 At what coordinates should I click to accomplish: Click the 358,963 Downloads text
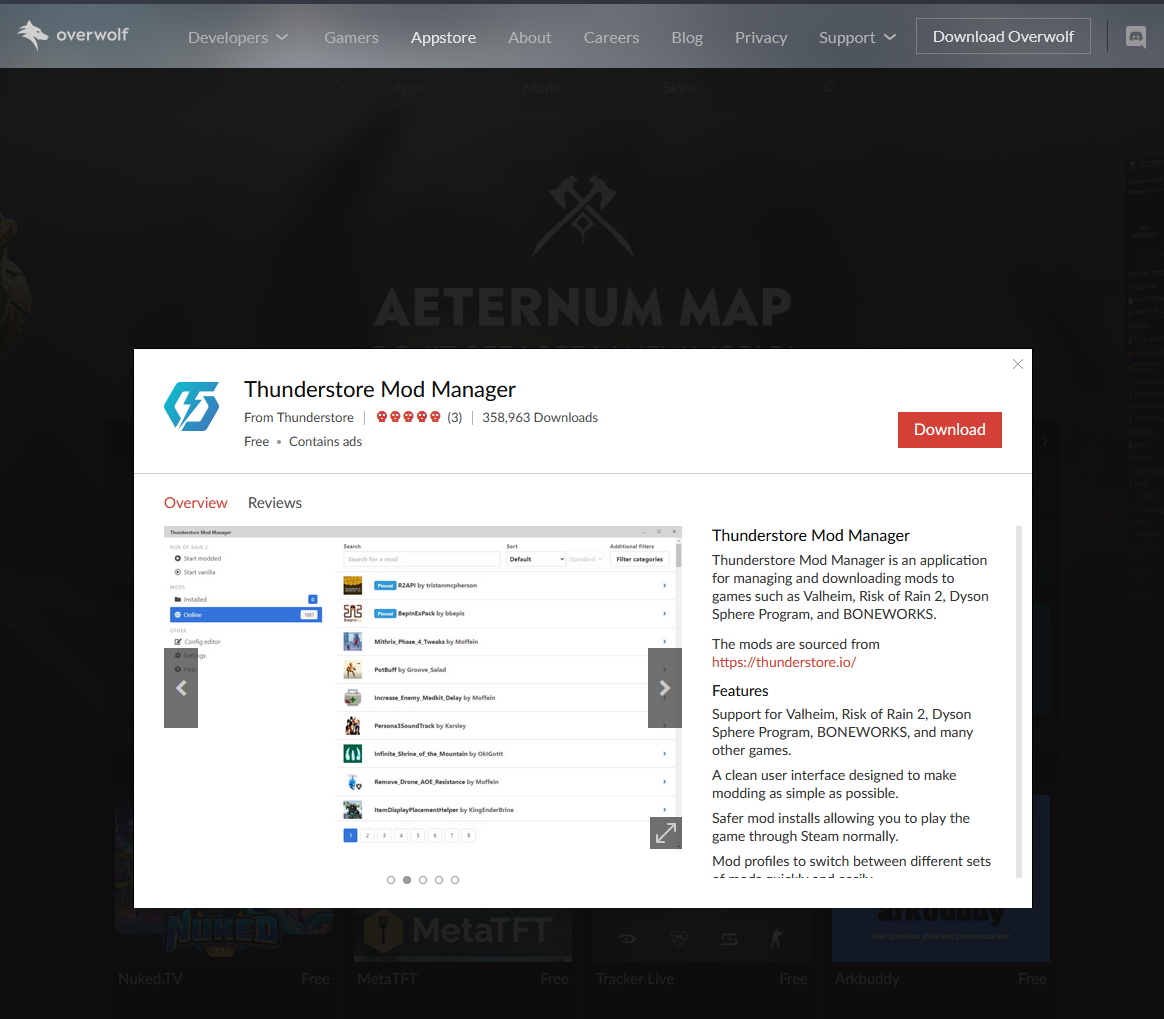point(540,417)
